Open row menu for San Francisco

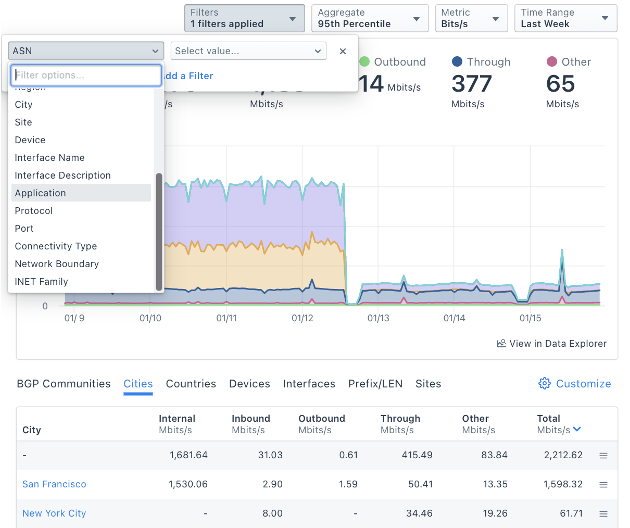(603, 484)
